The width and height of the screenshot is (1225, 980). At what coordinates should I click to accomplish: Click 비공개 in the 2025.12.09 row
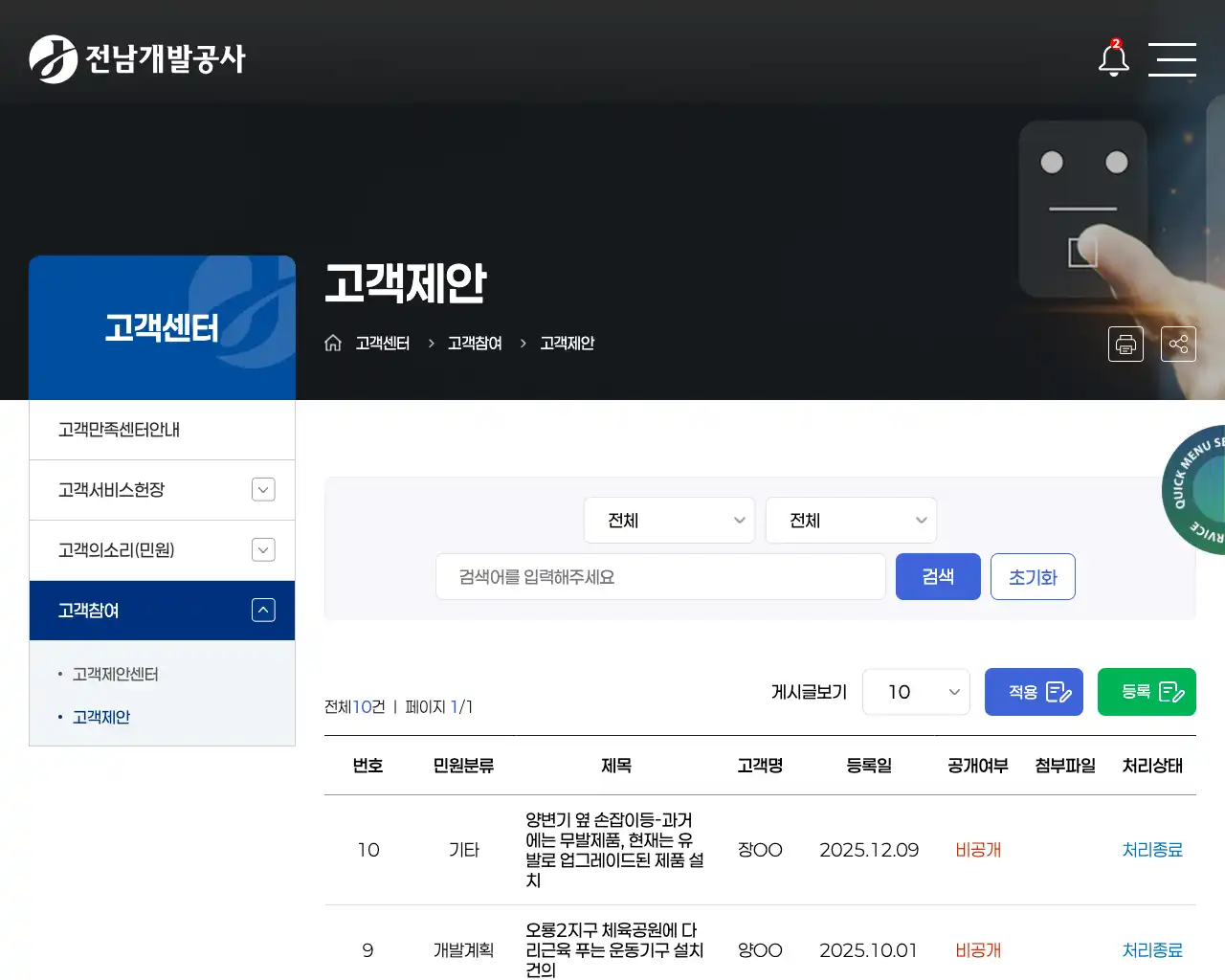pyautogui.click(x=978, y=849)
